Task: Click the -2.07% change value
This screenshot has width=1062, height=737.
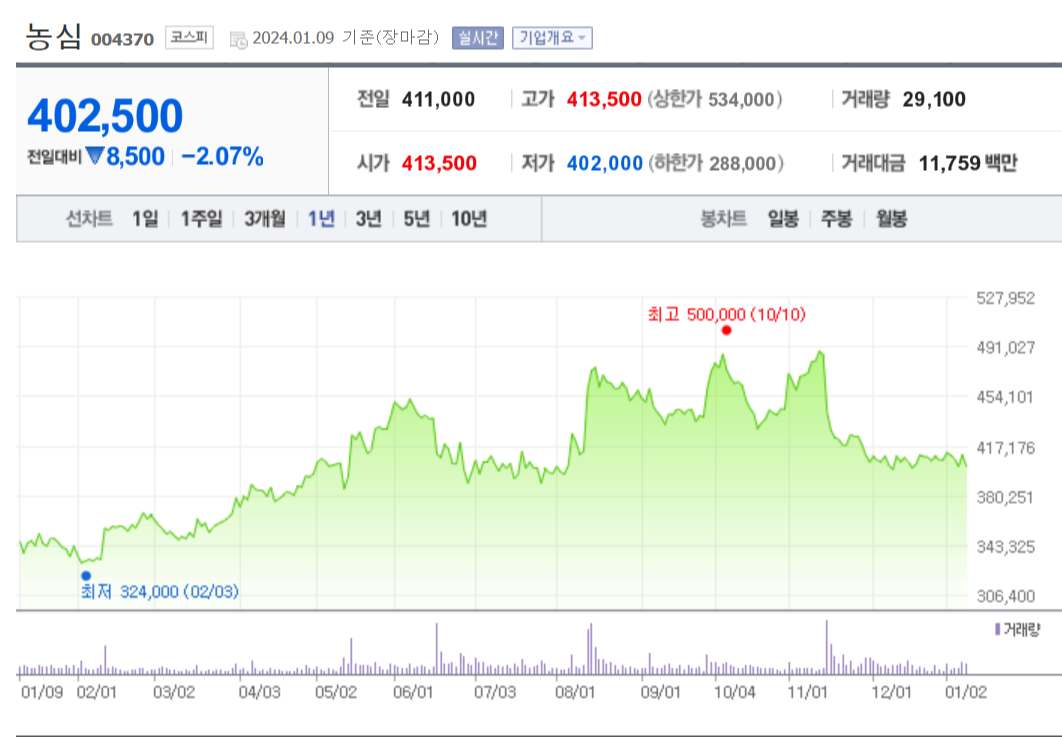Action: (222, 156)
